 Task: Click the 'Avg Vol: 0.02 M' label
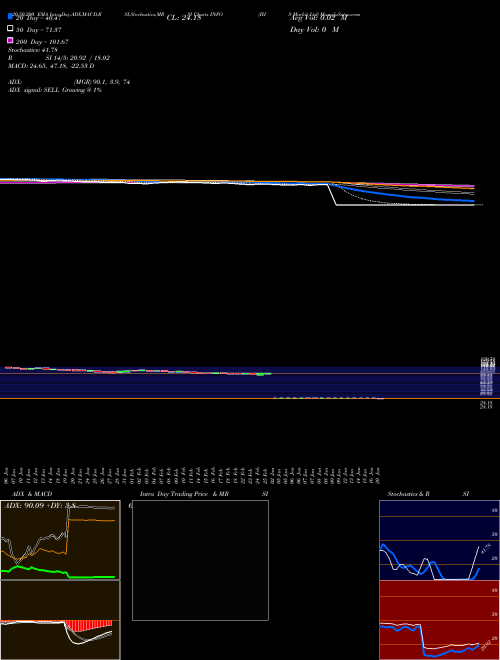(x=319, y=18)
